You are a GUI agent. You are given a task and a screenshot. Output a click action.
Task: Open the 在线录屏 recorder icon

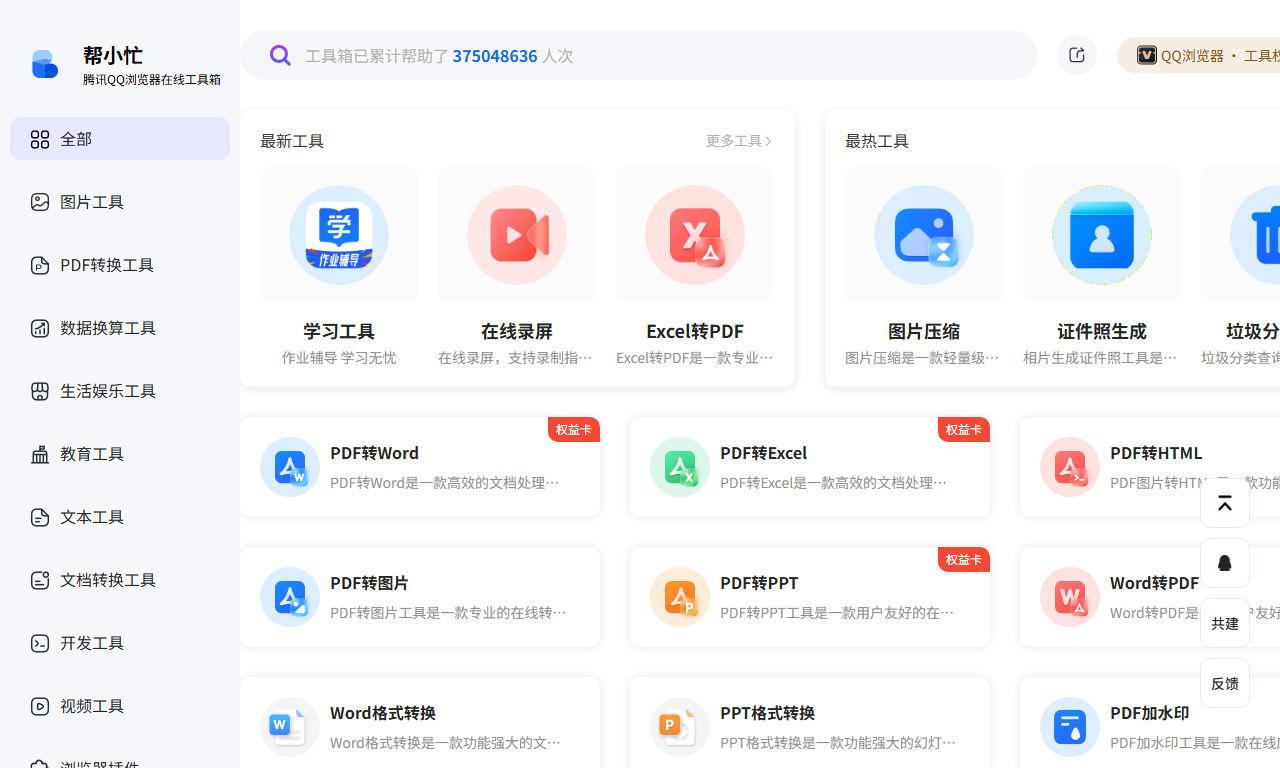517,235
